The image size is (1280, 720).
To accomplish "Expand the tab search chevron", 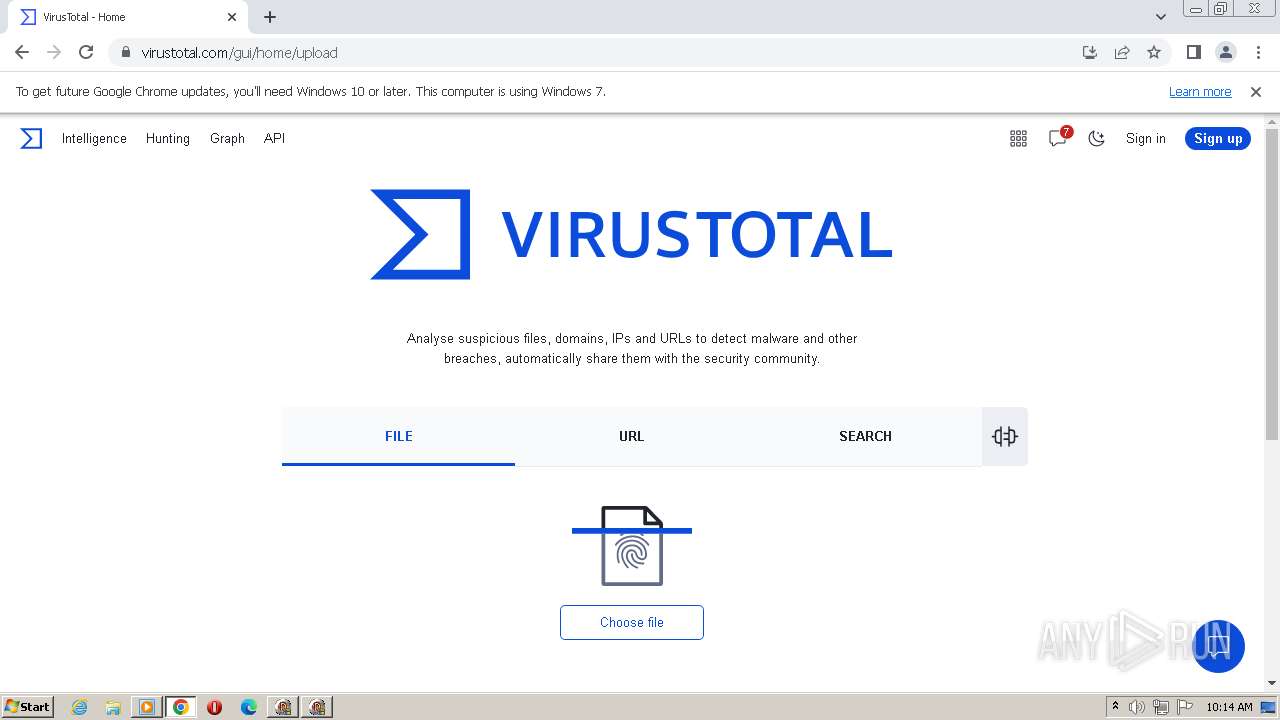I will coord(1160,17).
